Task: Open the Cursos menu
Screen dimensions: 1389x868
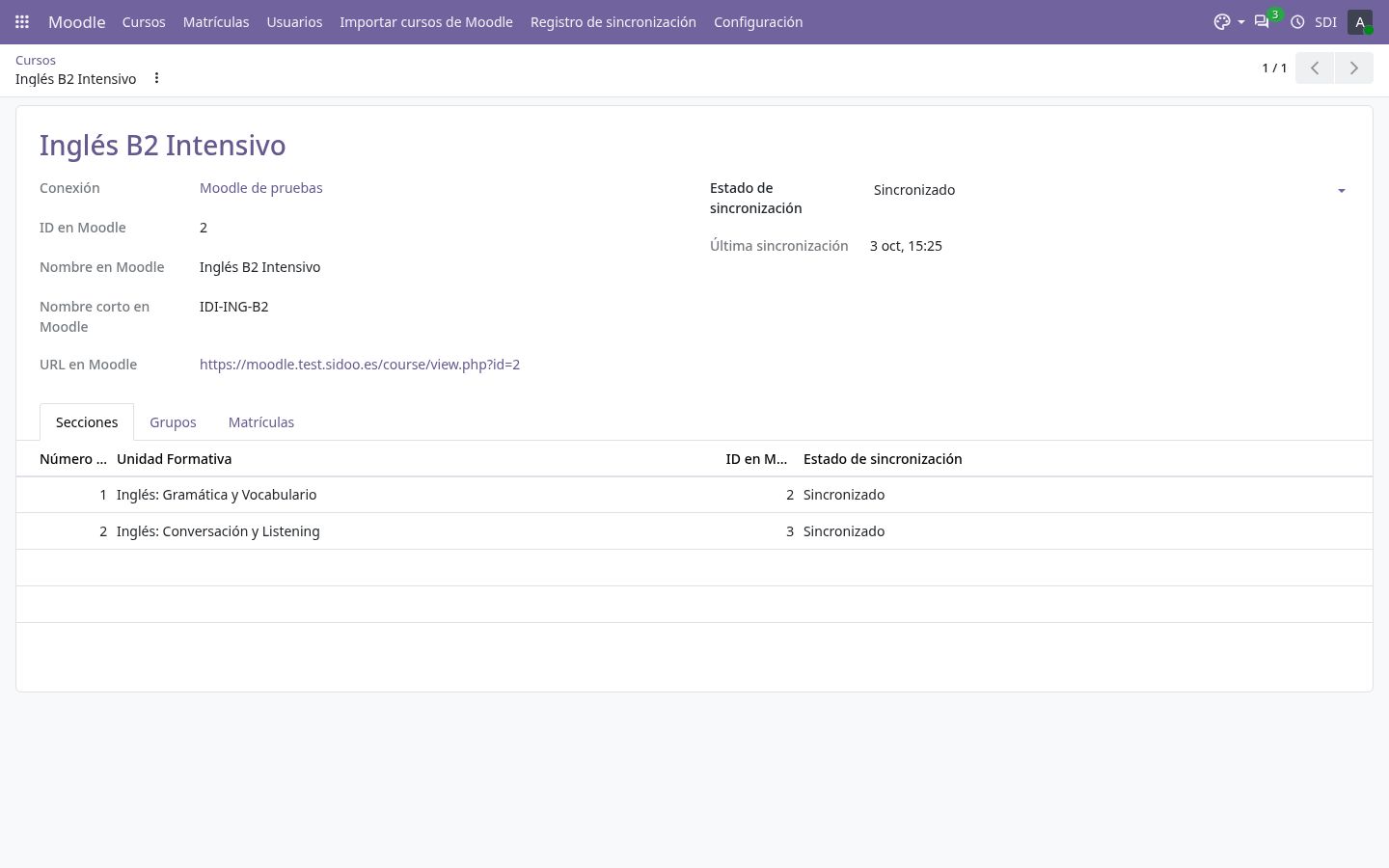Action: [144, 21]
